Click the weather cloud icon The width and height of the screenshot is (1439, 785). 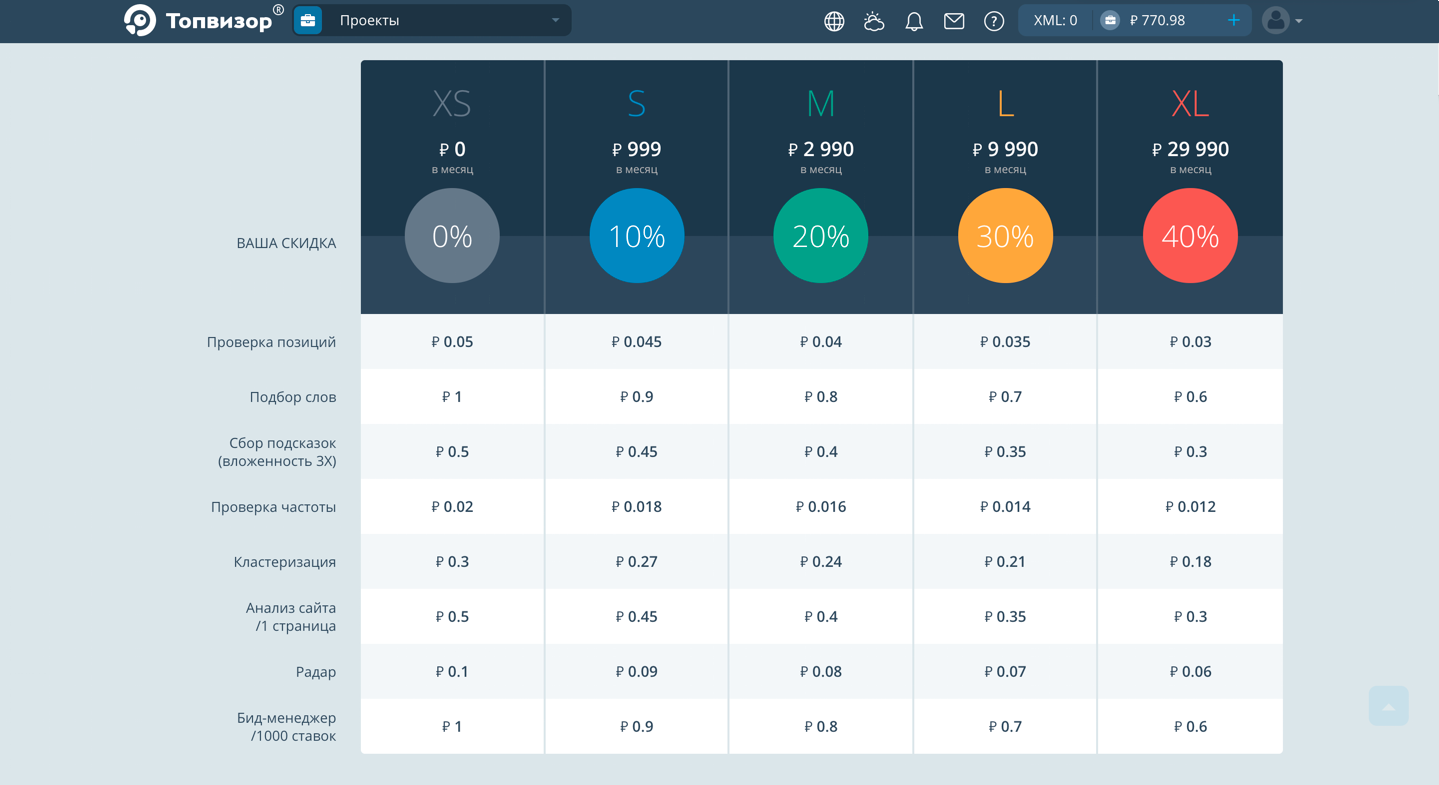874,21
